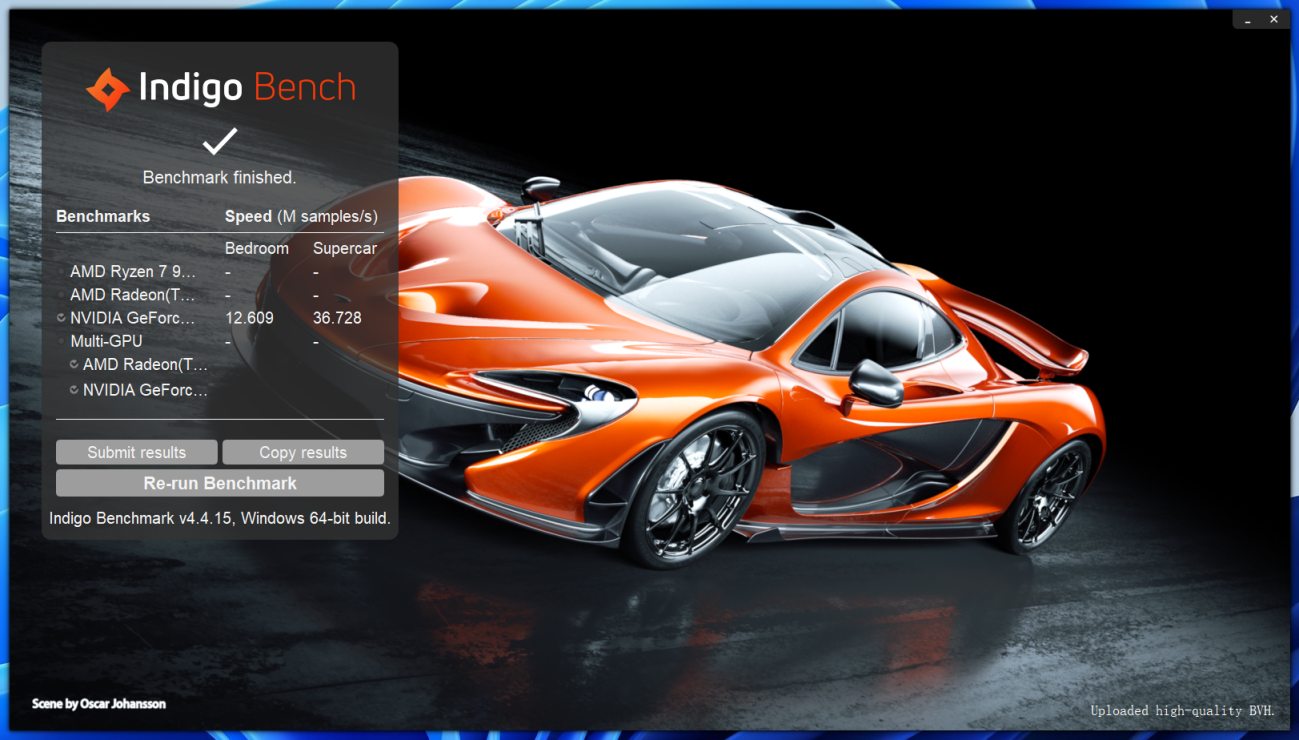Image resolution: width=1299 pixels, height=740 pixels.
Task: Click the white benchmark finished checkmark icon
Action: point(220,141)
